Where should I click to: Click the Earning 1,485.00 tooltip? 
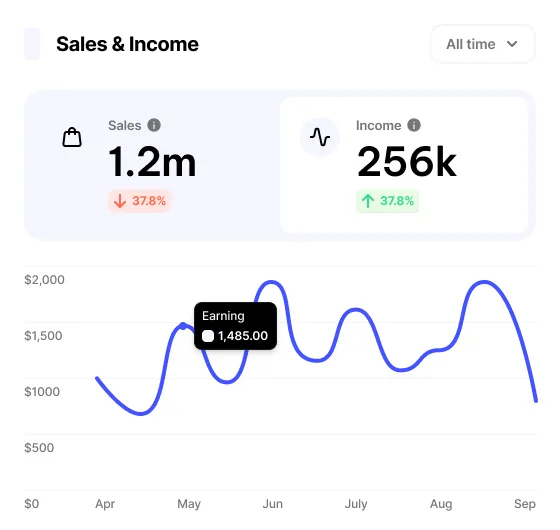(235, 326)
